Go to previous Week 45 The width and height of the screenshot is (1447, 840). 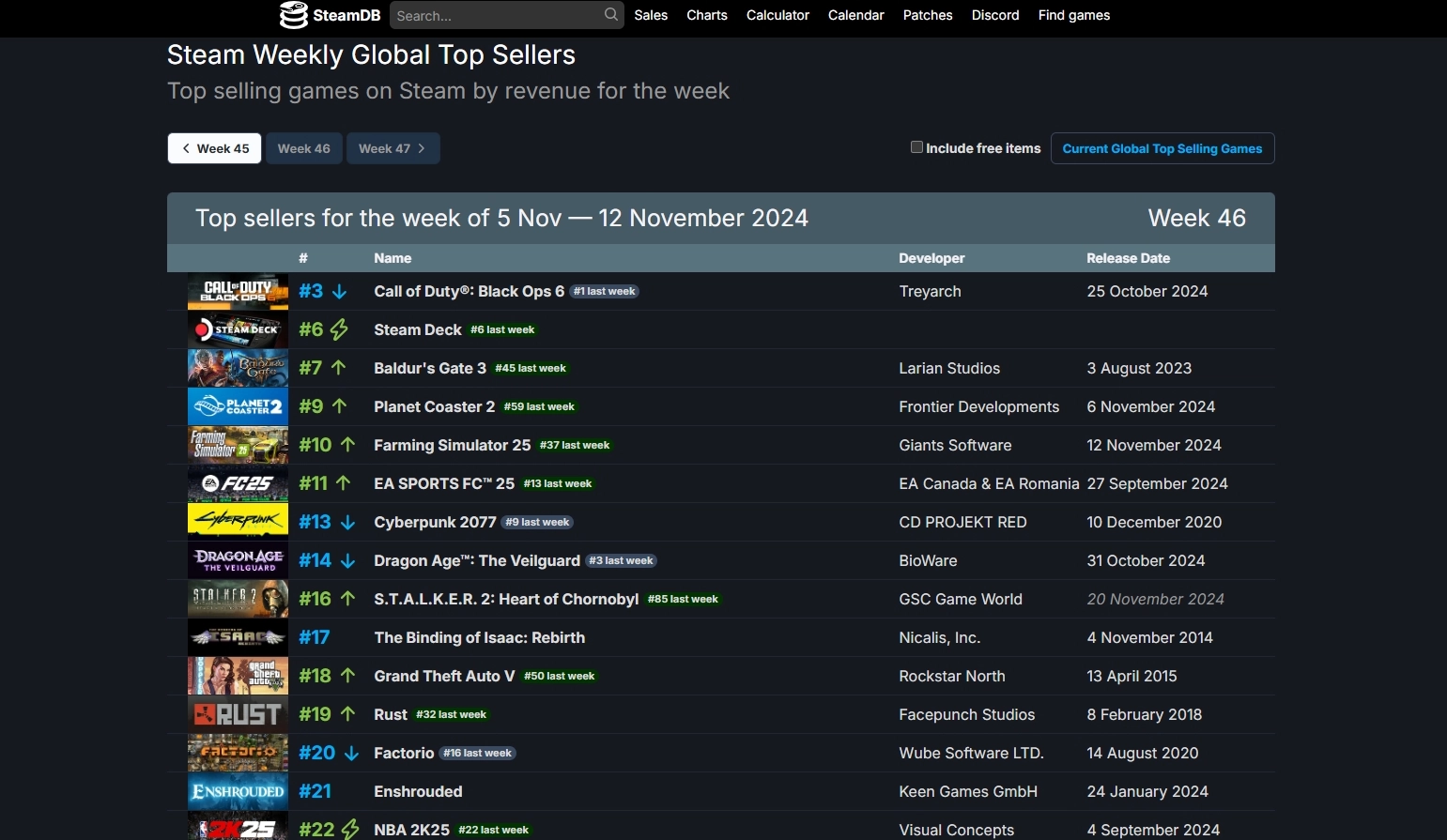(x=215, y=148)
